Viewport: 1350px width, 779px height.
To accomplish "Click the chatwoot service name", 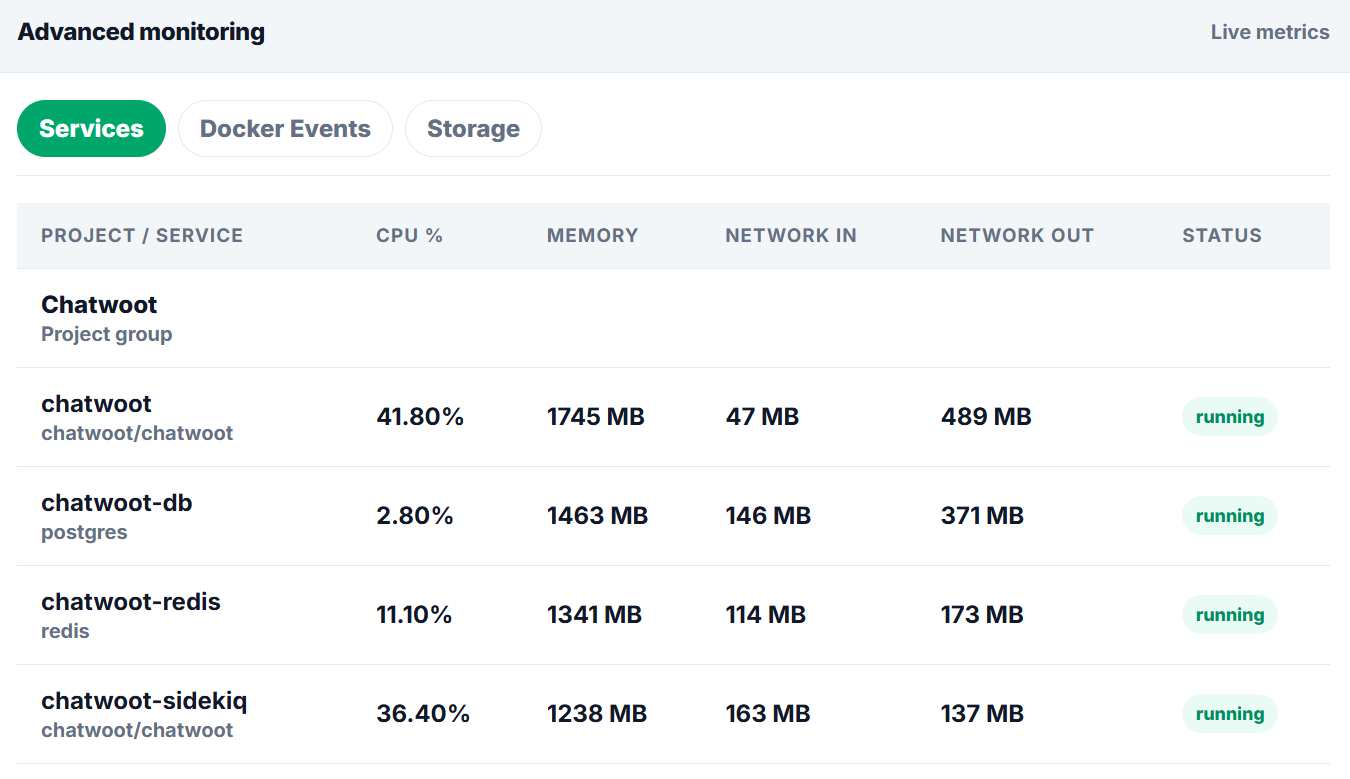I will click(96, 404).
